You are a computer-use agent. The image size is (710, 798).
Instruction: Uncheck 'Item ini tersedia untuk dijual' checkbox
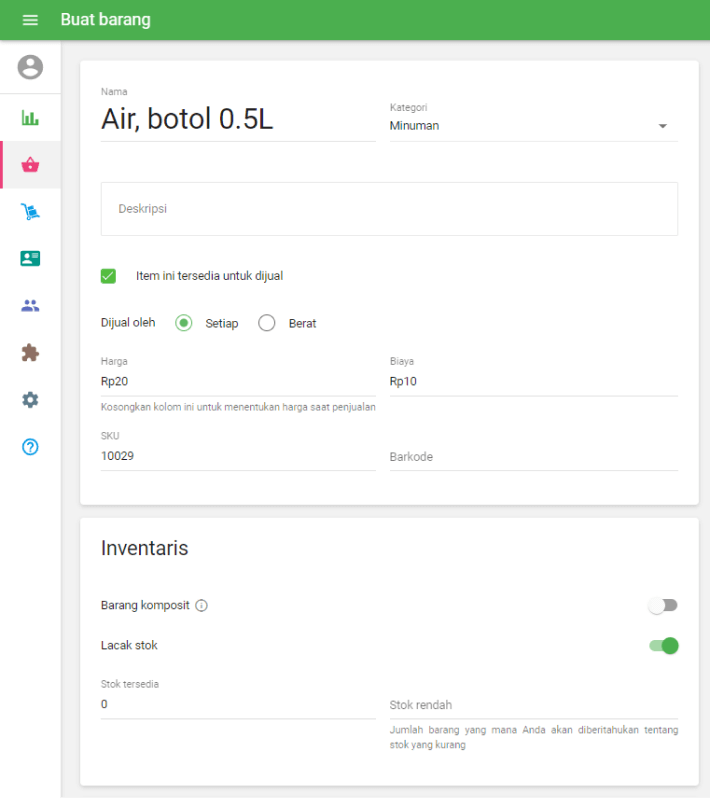click(x=109, y=276)
